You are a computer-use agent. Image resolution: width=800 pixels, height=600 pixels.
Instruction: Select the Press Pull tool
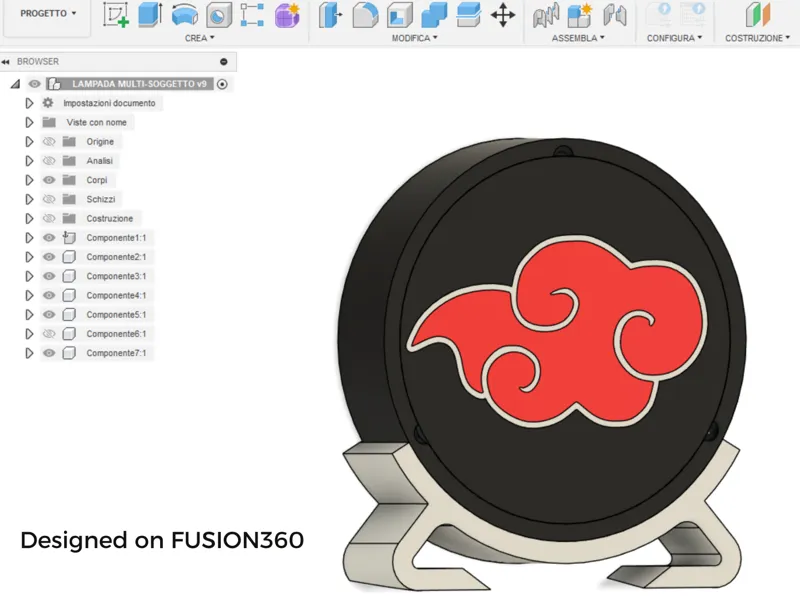(x=331, y=15)
